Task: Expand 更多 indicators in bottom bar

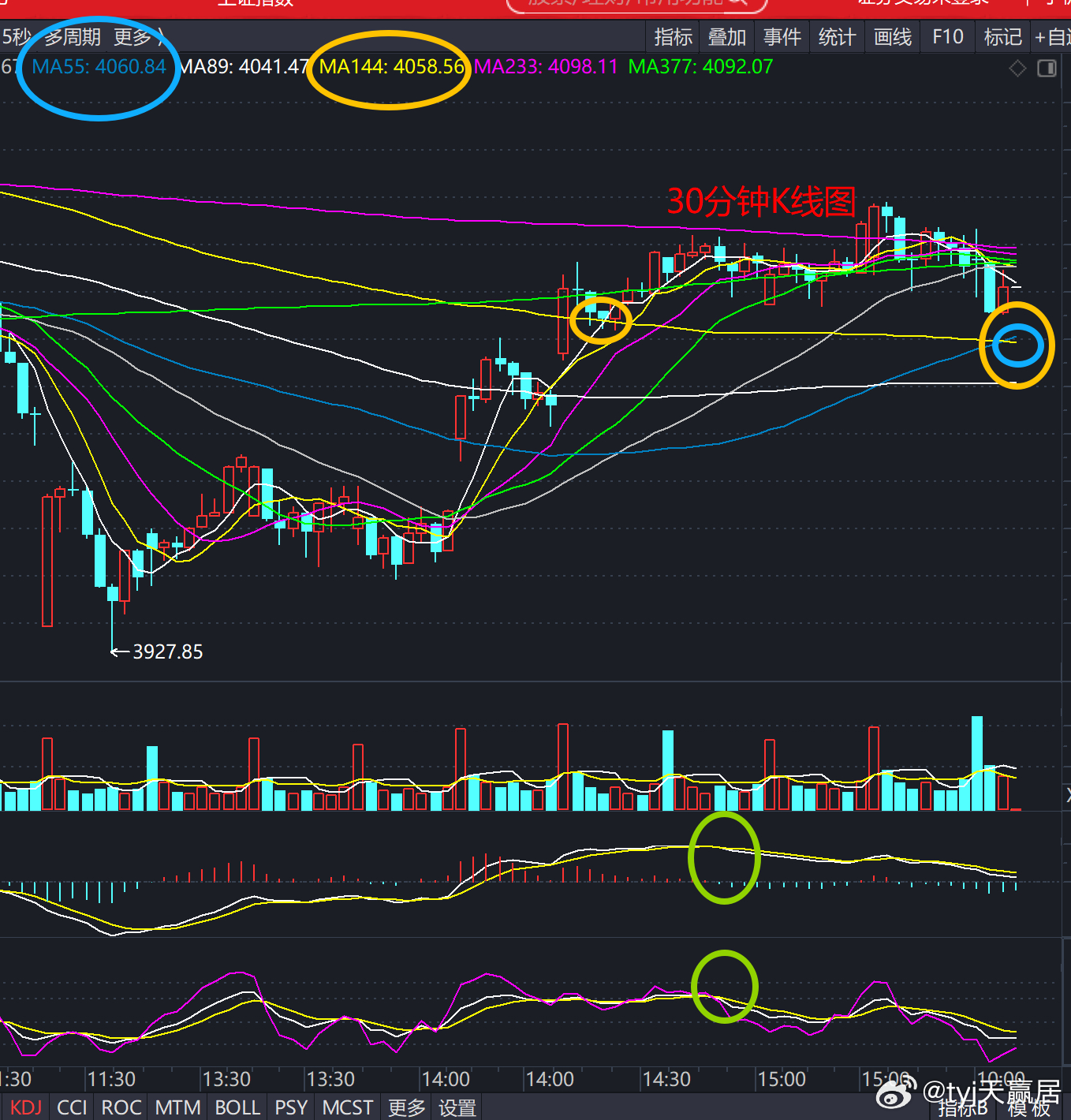Action: tap(406, 1107)
